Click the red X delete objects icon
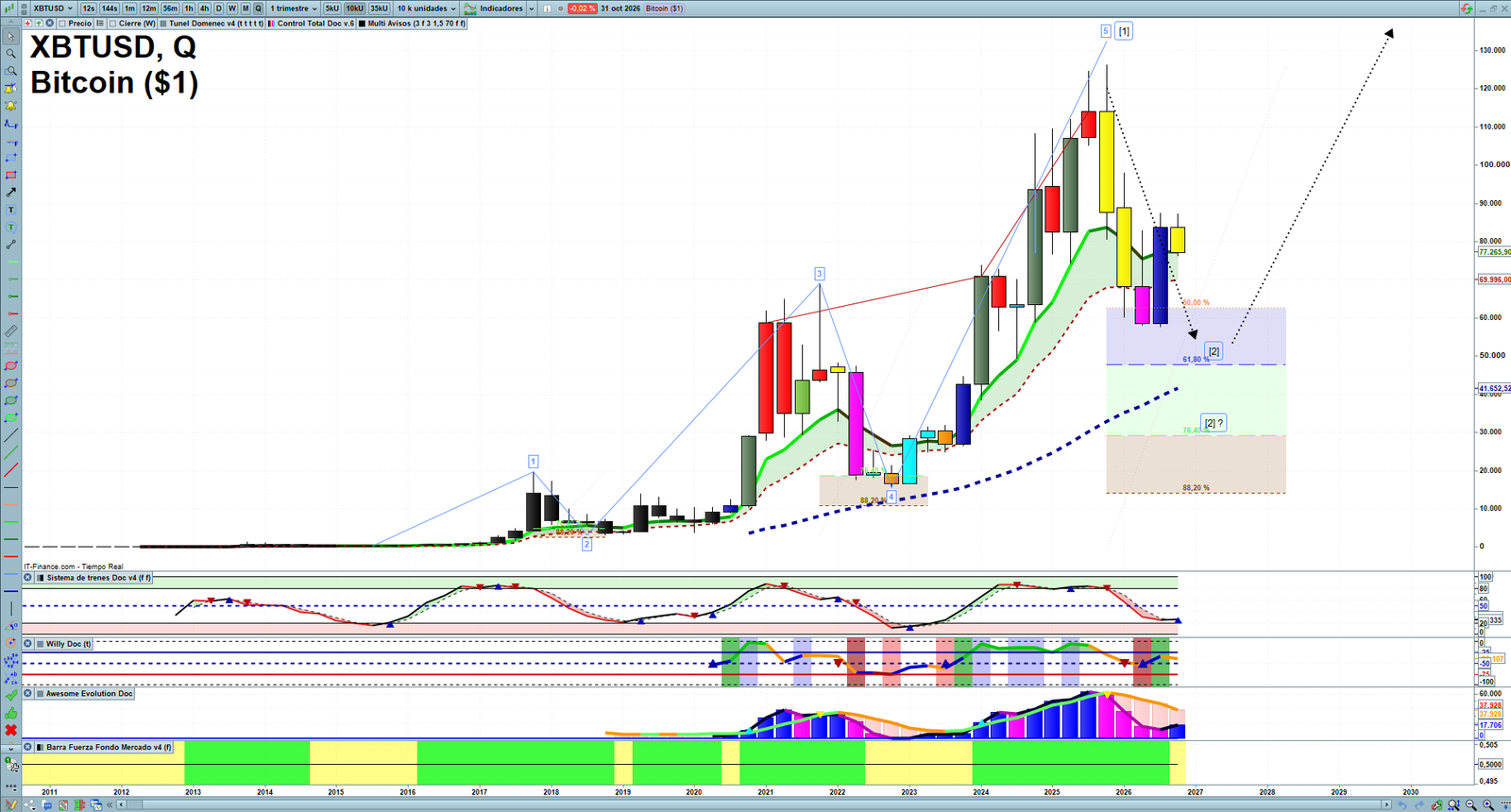The height and width of the screenshot is (812, 1511). pos(10,730)
